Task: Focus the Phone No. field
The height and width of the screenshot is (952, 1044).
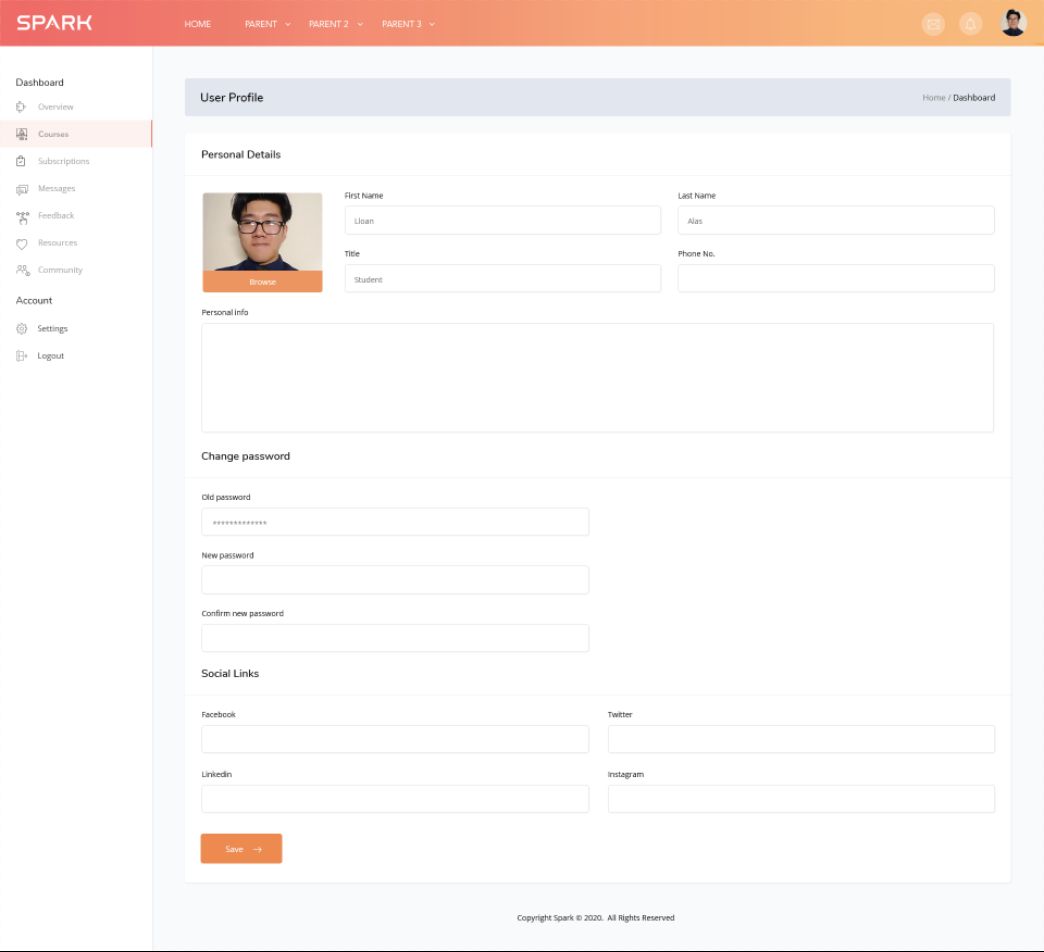Action: pyautogui.click(x=836, y=278)
